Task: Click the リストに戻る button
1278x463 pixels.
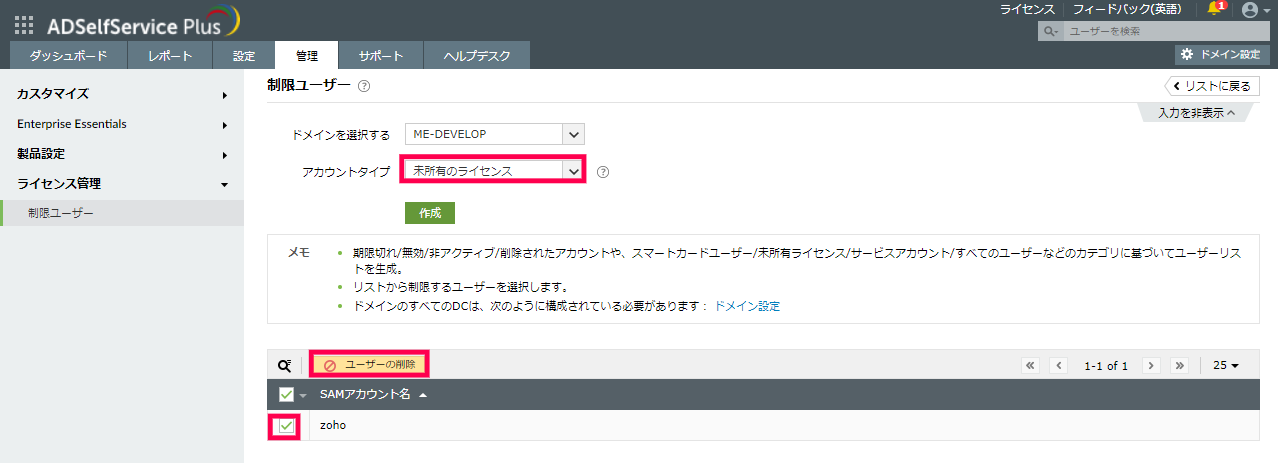Action: pyautogui.click(x=1211, y=86)
